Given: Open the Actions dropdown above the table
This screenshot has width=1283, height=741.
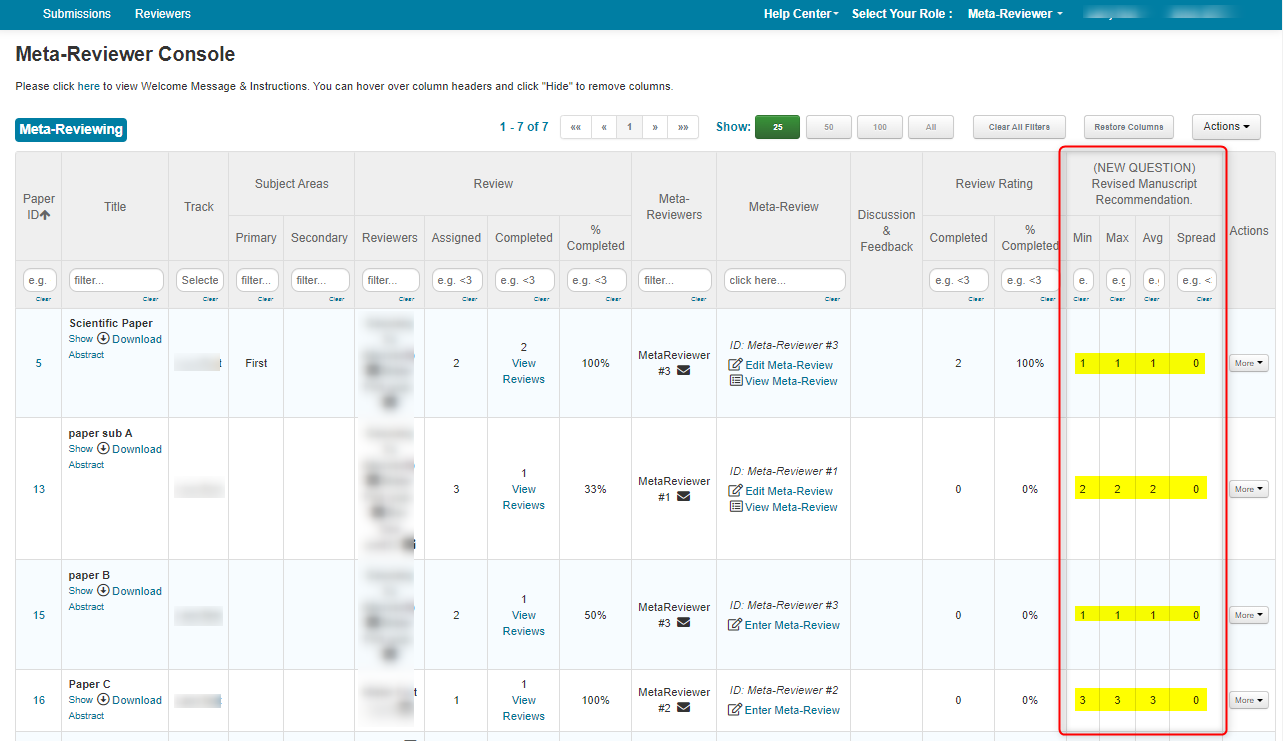Looking at the screenshot, I should click(x=1226, y=127).
